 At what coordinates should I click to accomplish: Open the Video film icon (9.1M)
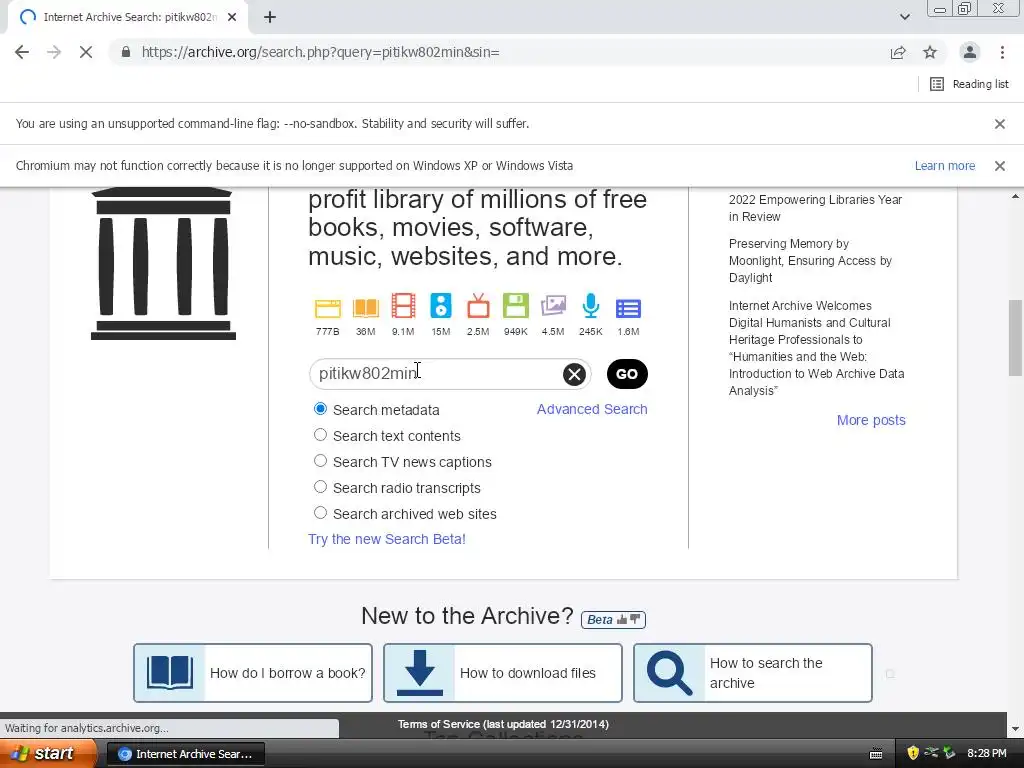tap(403, 306)
